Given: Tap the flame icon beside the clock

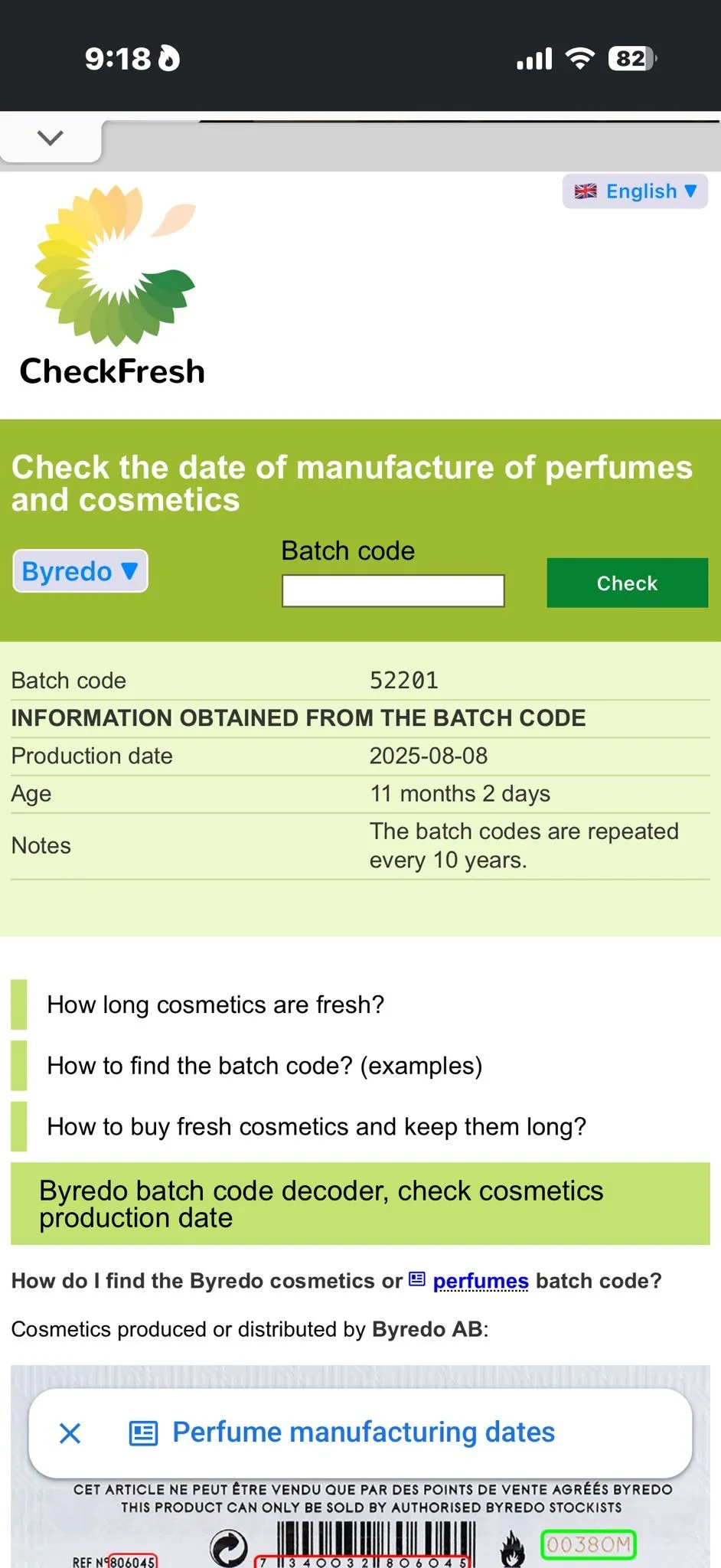Looking at the screenshot, I should click(169, 58).
